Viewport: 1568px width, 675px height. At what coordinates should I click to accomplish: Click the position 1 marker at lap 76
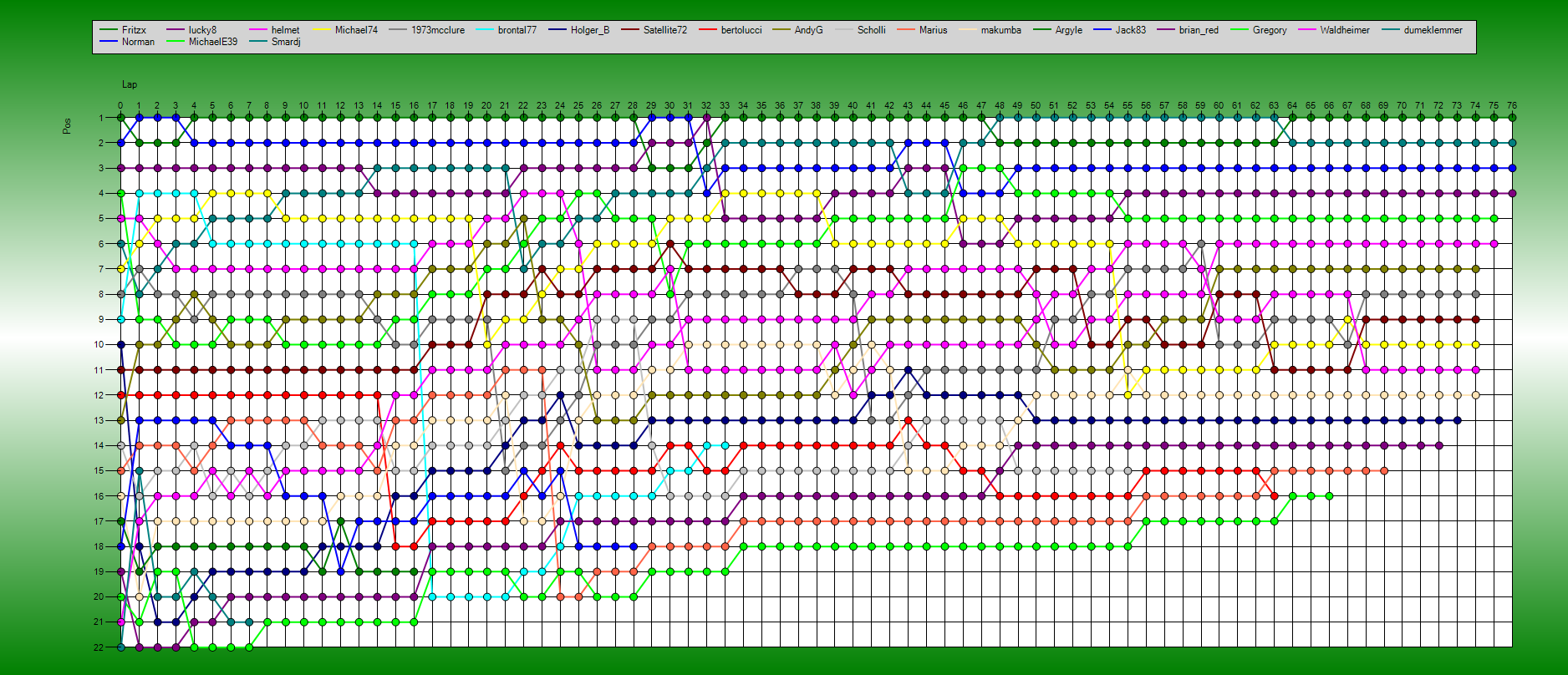(1512, 118)
